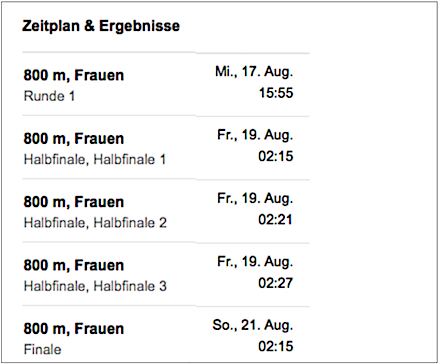Select "Halbfinale, Halbfinale 3" row subtitle
The image size is (440, 364).
coord(95,286)
